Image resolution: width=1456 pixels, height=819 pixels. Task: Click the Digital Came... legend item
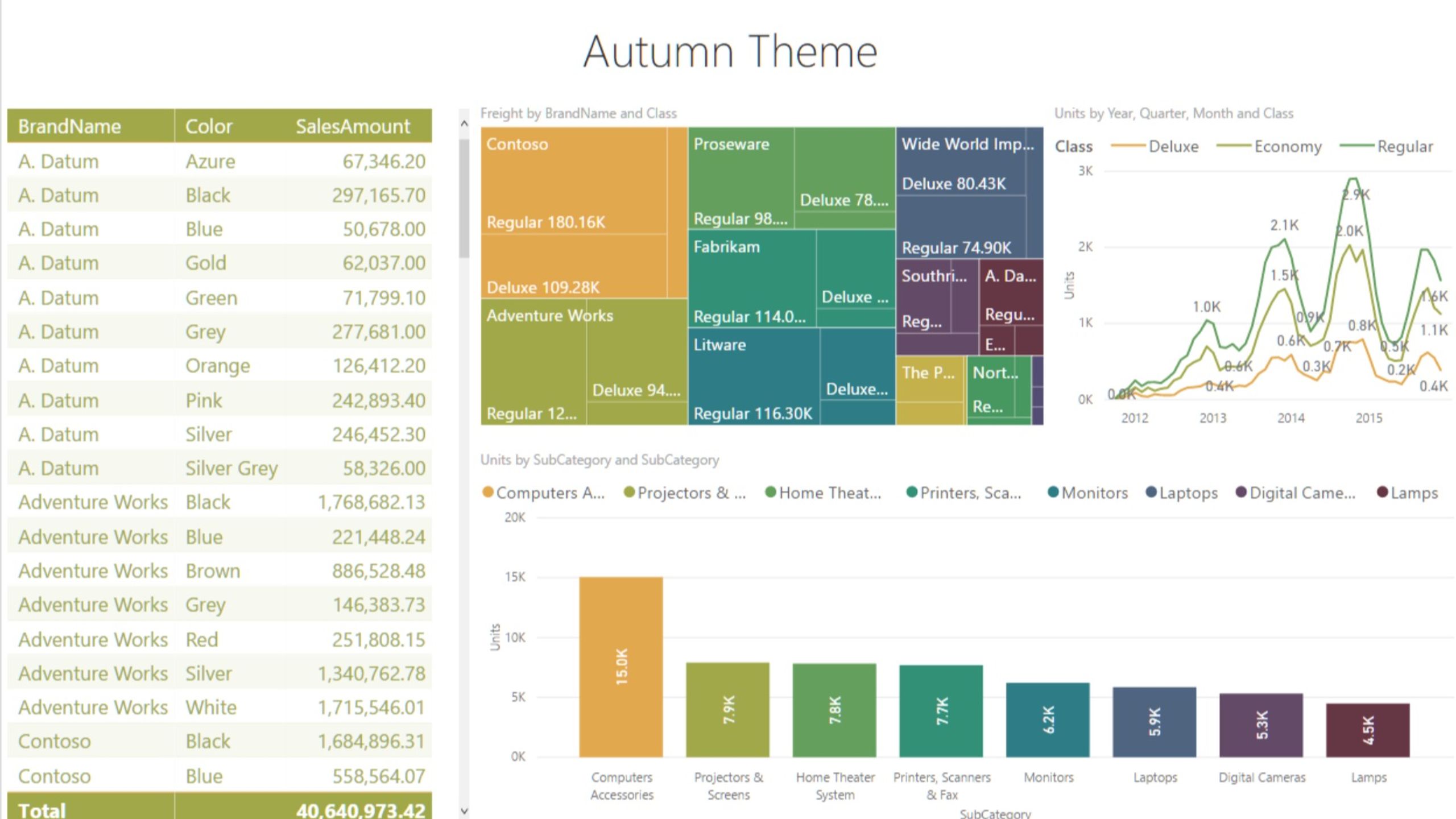1296,493
